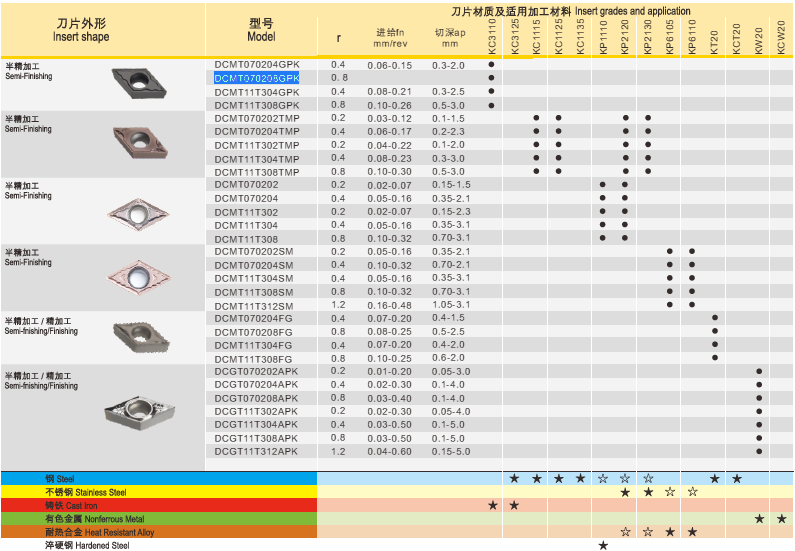Select the green Nonferrous Metal band

[x=159, y=519]
